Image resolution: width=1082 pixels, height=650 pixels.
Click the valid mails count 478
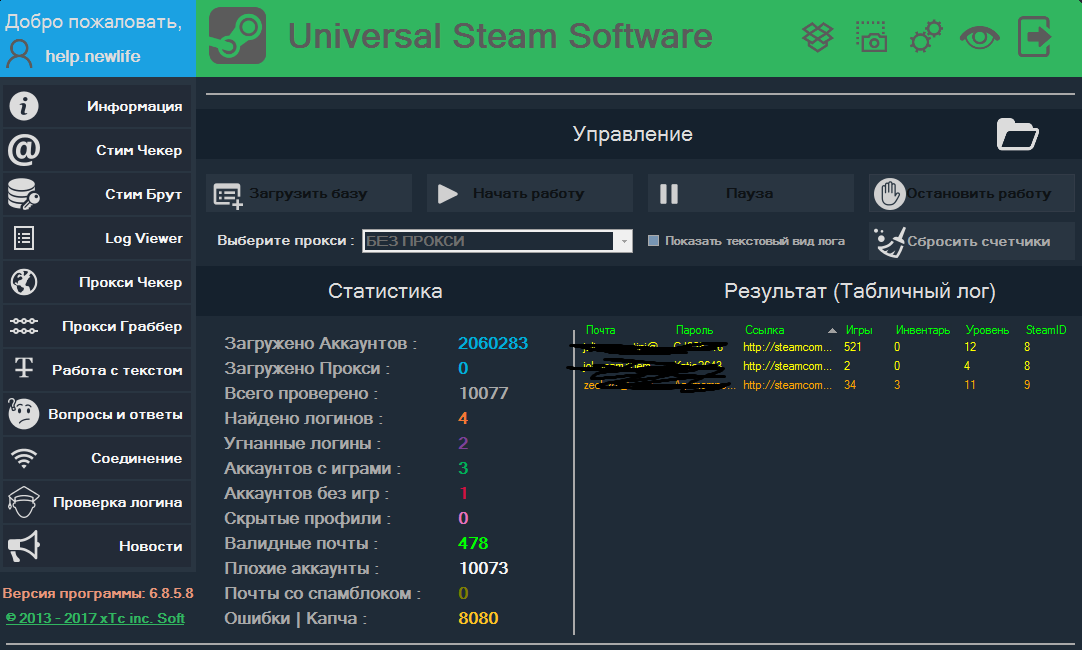pyautogui.click(x=473, y=543)
